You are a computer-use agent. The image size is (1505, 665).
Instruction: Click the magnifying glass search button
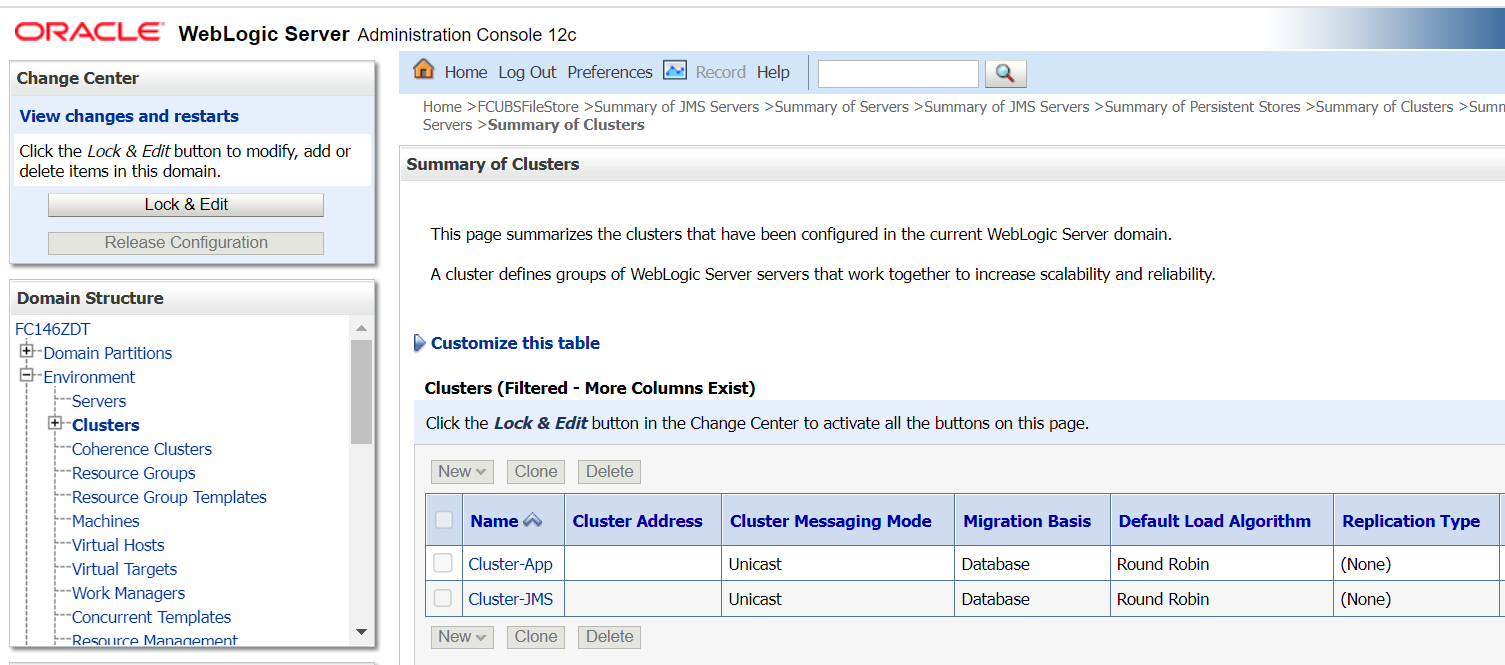click(x=1005, y=73)
